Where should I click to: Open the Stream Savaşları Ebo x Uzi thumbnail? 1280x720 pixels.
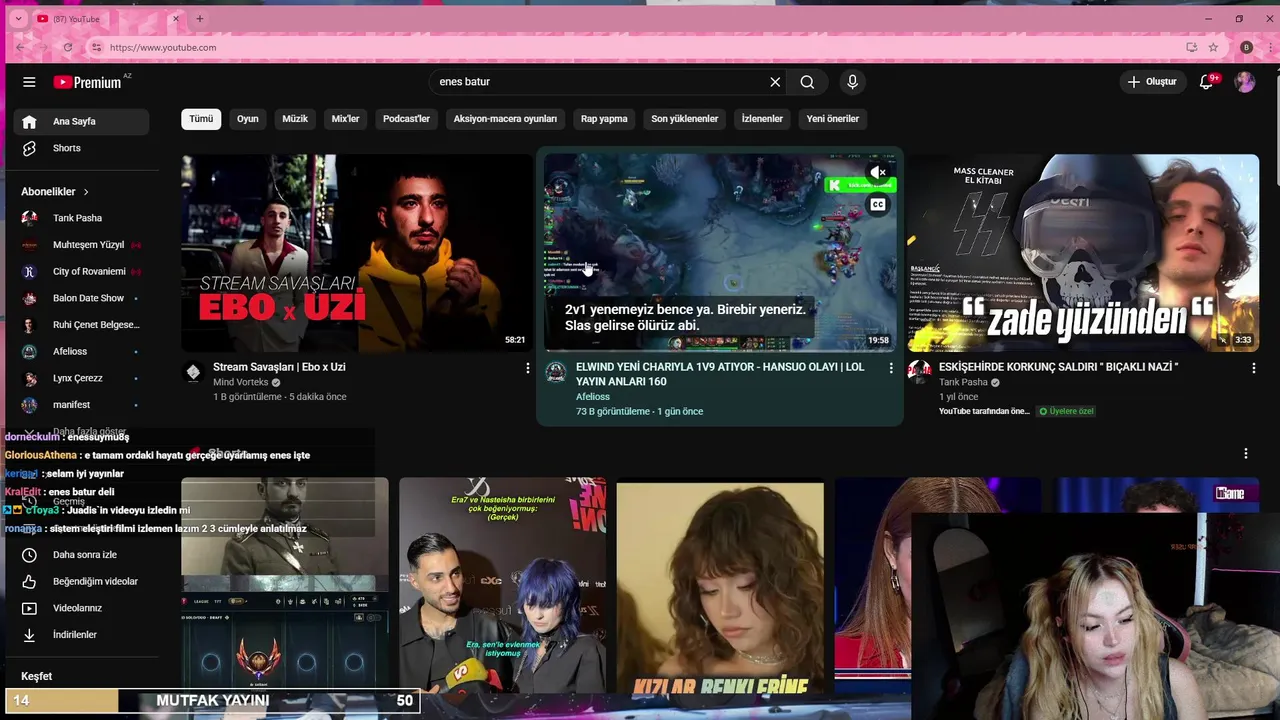[x=357, y=252]
